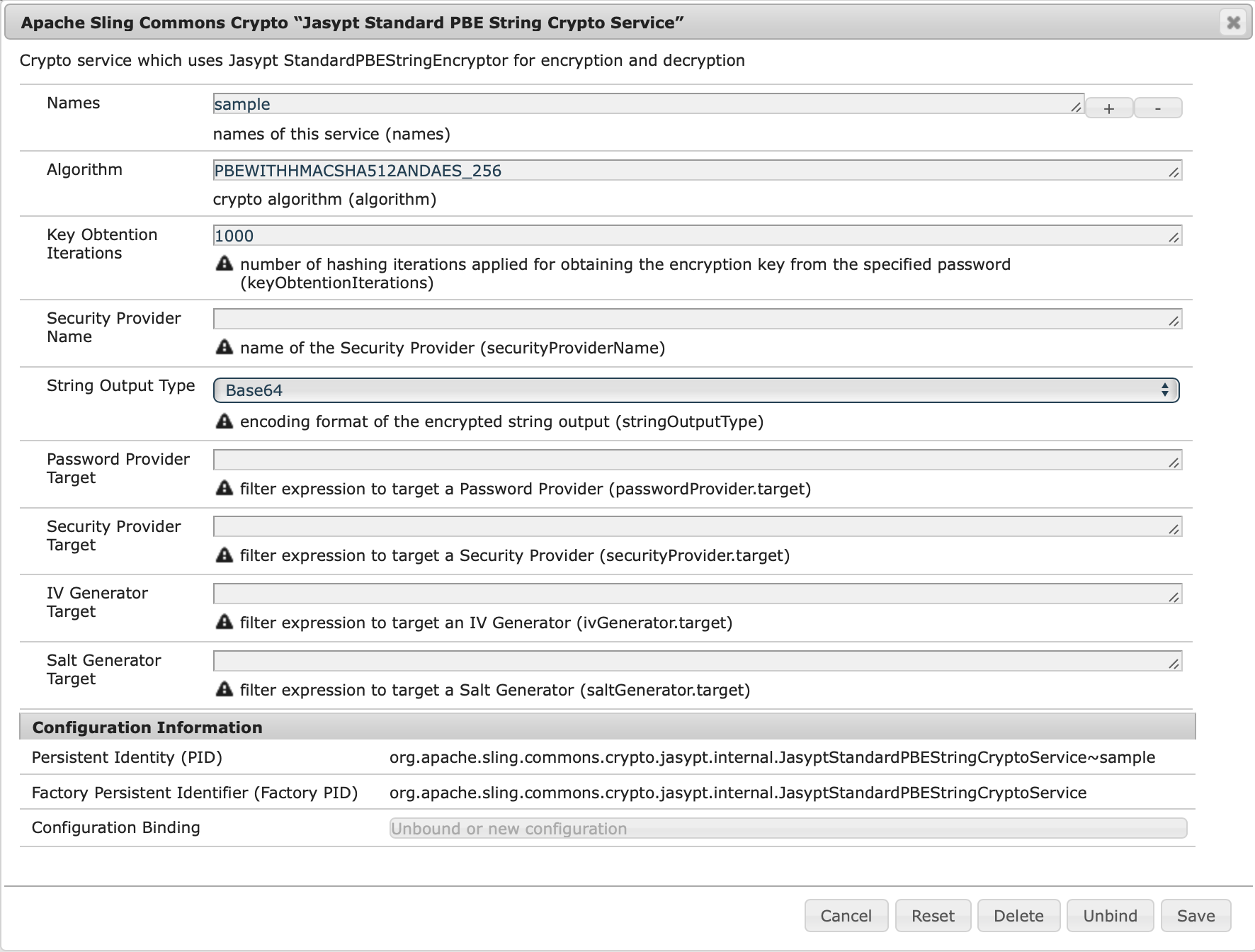Click the warning icon next to Security Provider Name description
The height and width of the screenshot is (952, 1255).
click(x=224, y=347)
